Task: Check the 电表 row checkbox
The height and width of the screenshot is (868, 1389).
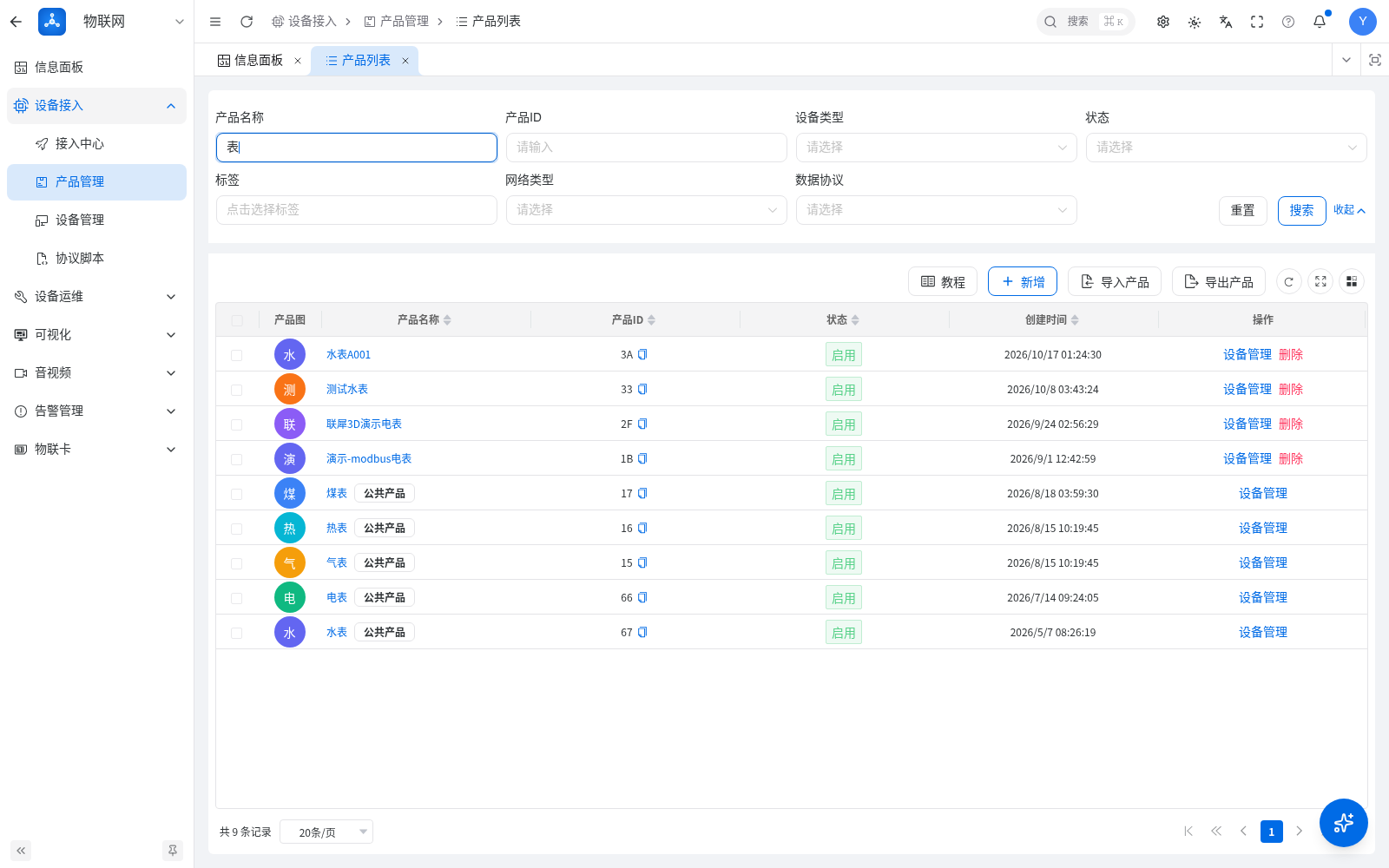Action: (x=236, y=598)
